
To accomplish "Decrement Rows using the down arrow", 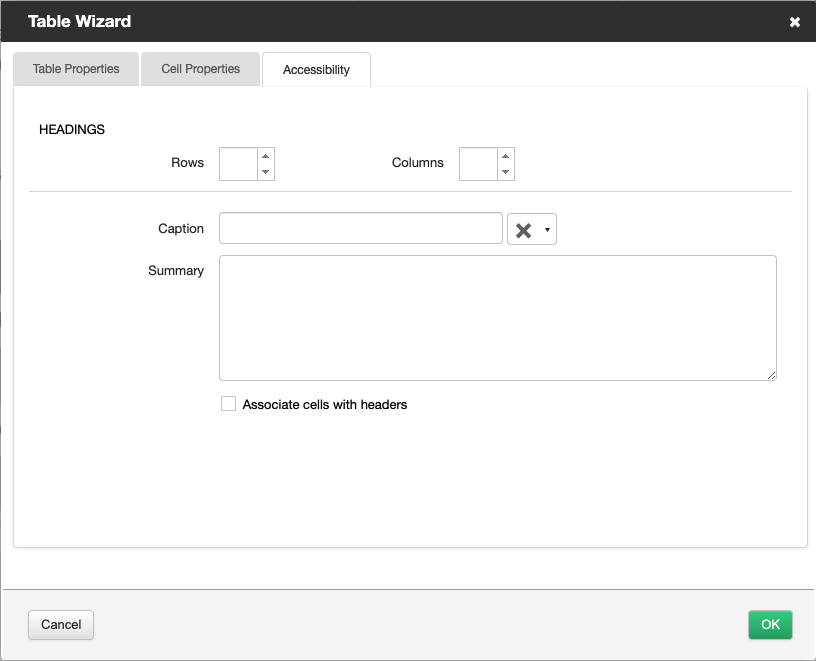I will [x=266, y=171].
